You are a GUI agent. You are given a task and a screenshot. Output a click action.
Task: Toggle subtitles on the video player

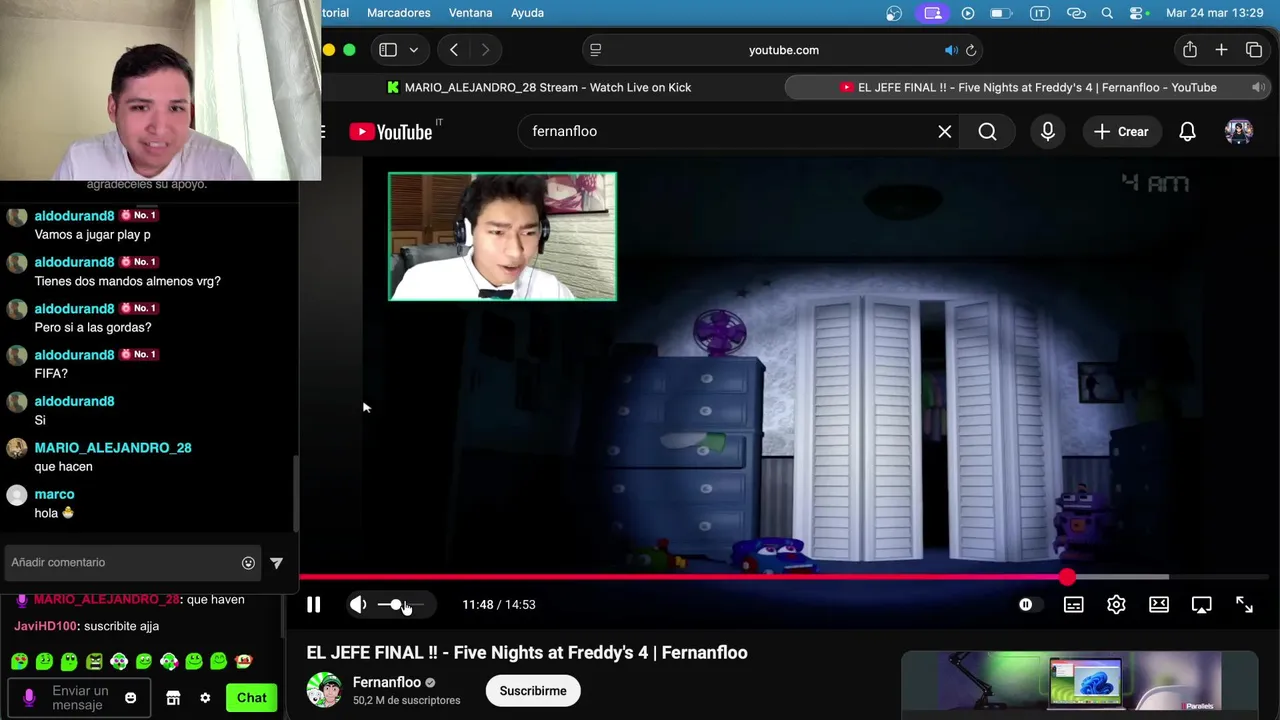point(1073,604)
